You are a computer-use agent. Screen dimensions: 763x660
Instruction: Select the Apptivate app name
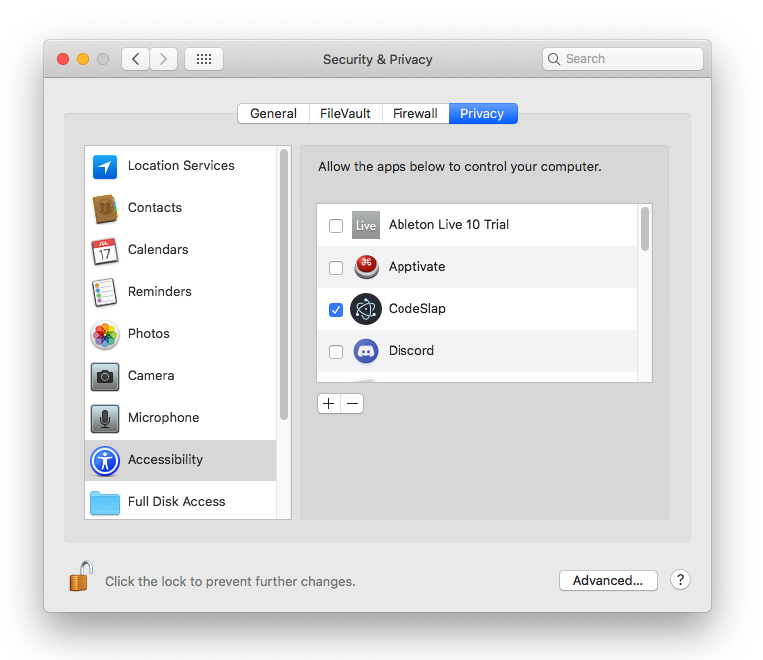[x=417, y=267]
